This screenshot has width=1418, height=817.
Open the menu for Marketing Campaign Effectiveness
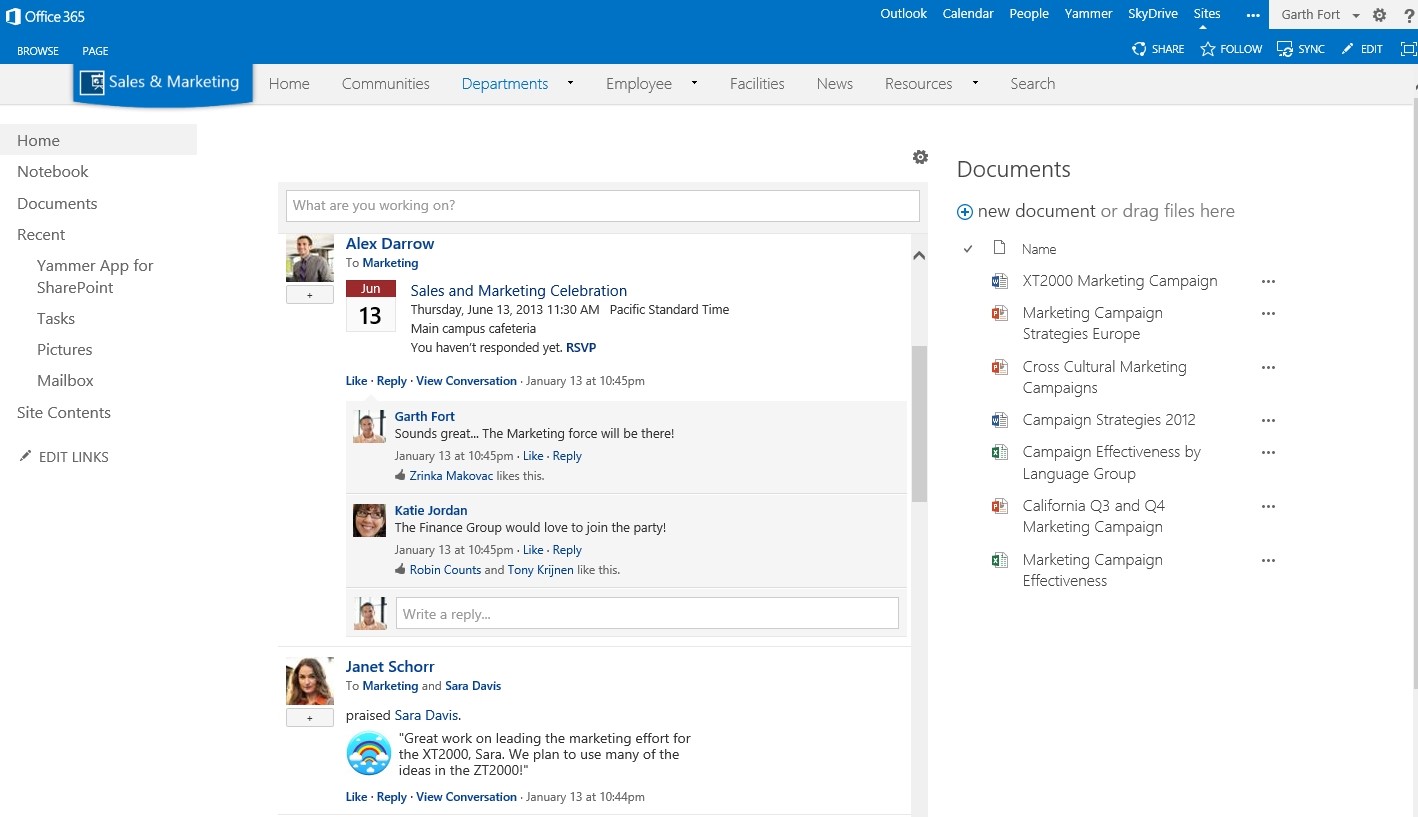[x=1268, y=560]
